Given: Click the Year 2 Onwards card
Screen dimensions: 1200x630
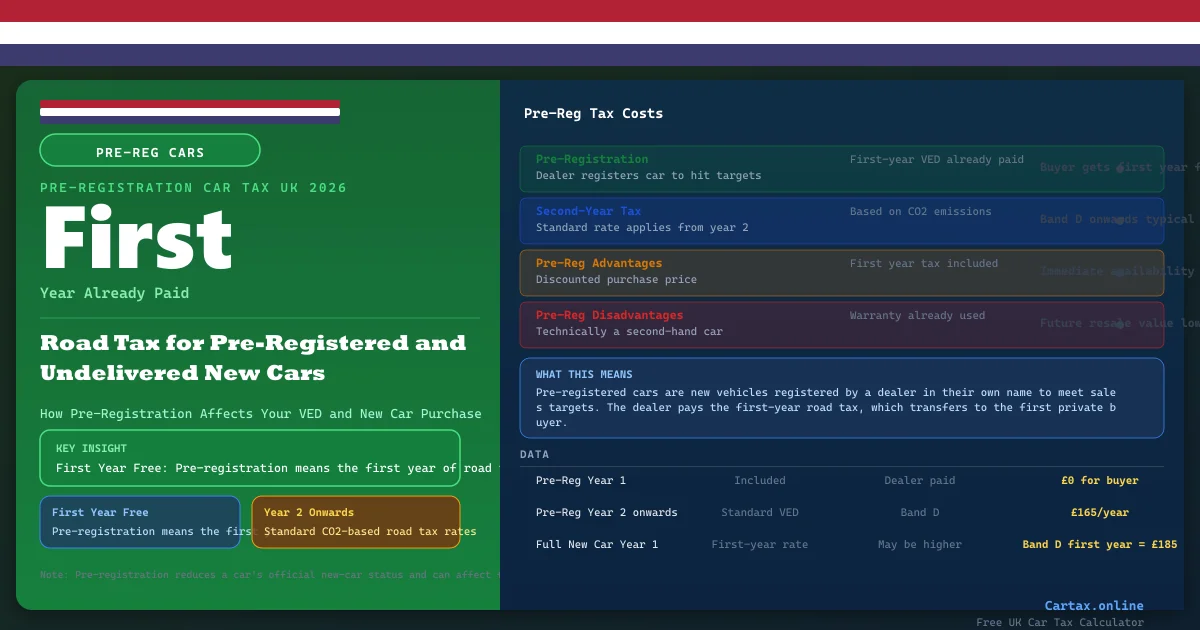Looking at the screenshot, I should coord(356,522).
